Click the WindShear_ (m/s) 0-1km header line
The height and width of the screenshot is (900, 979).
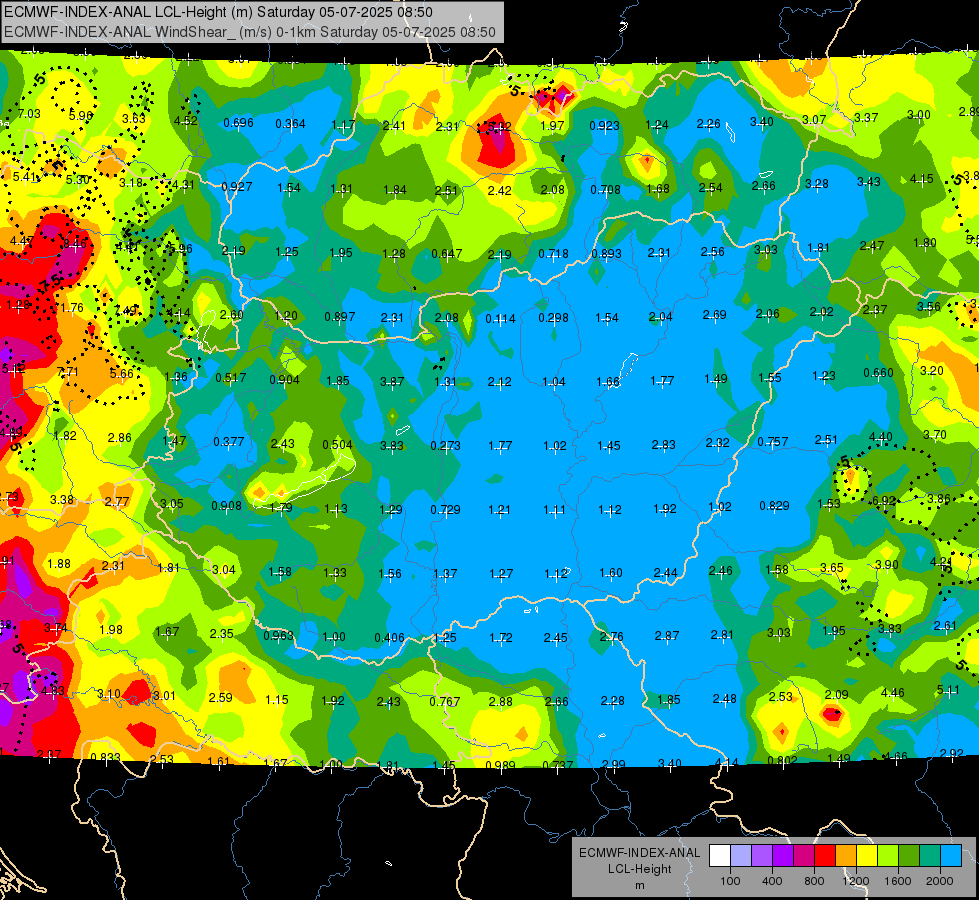(250, 32)
